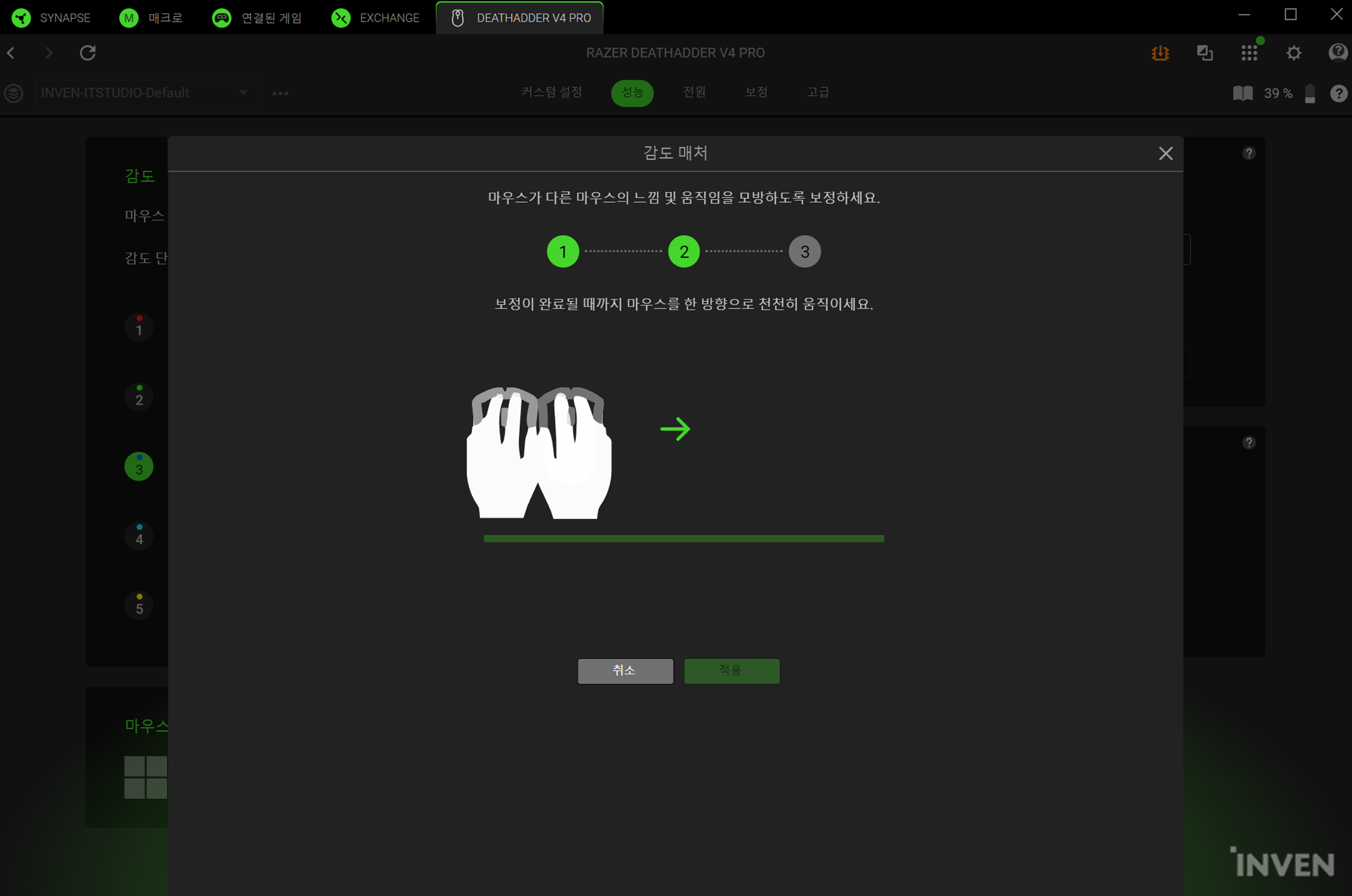Switch to the 매크로 tab
Viewport: 1352px width, 896px height.
151,18
